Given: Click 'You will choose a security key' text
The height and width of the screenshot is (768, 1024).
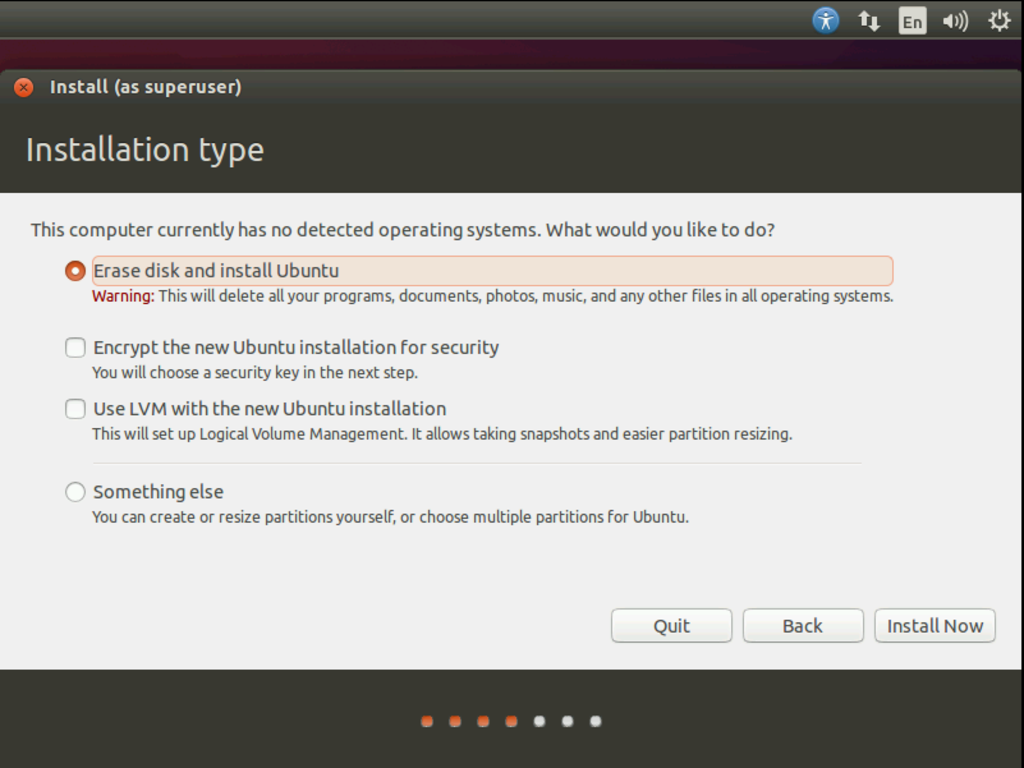Looking at the screenshot, I should (x=255, y=372).
